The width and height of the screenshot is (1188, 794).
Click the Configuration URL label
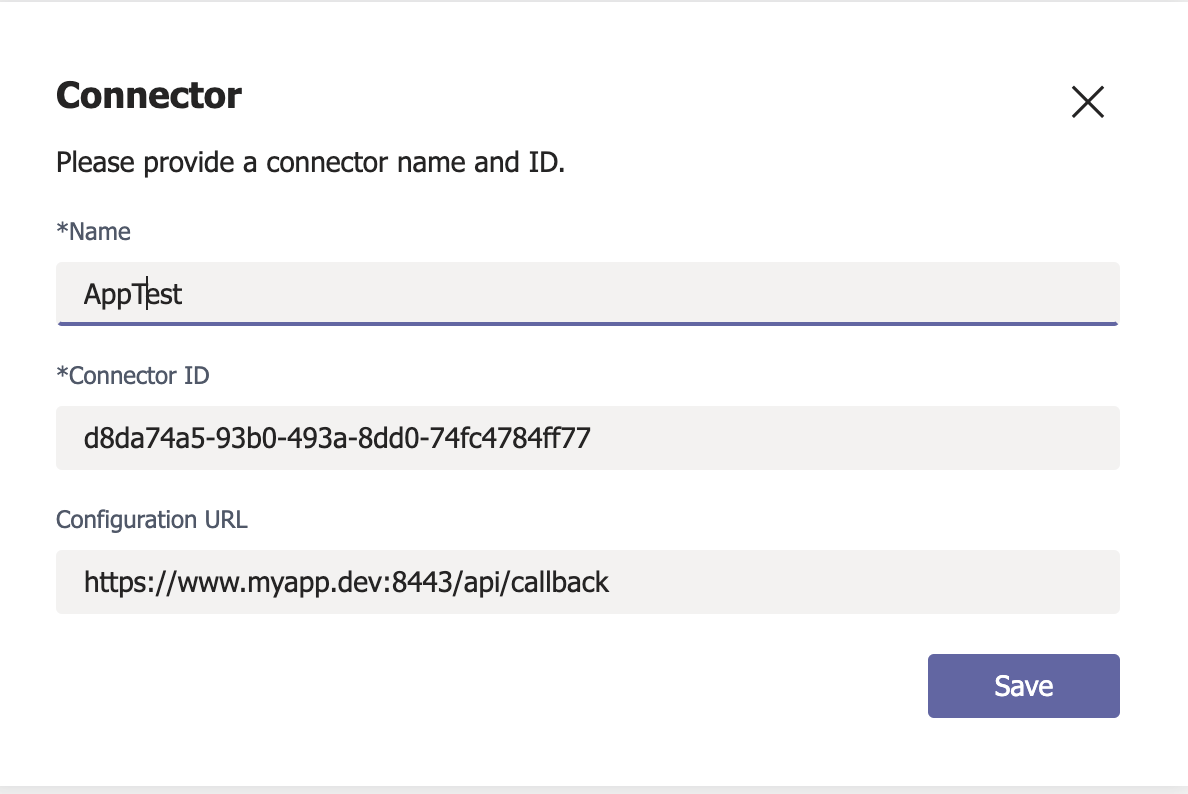tap(151, 519)
